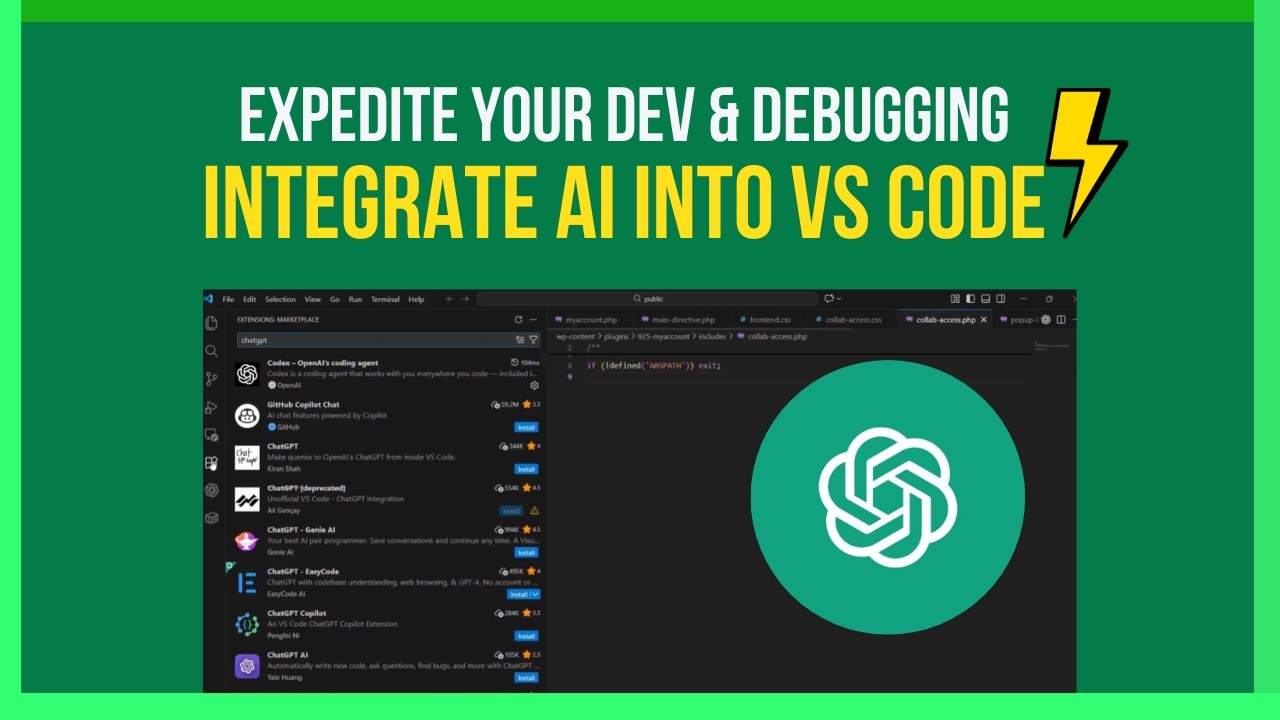1280x720 pixels.
Task: Click the ChatGPT icon in editor actions
Action: (1046, 320)
